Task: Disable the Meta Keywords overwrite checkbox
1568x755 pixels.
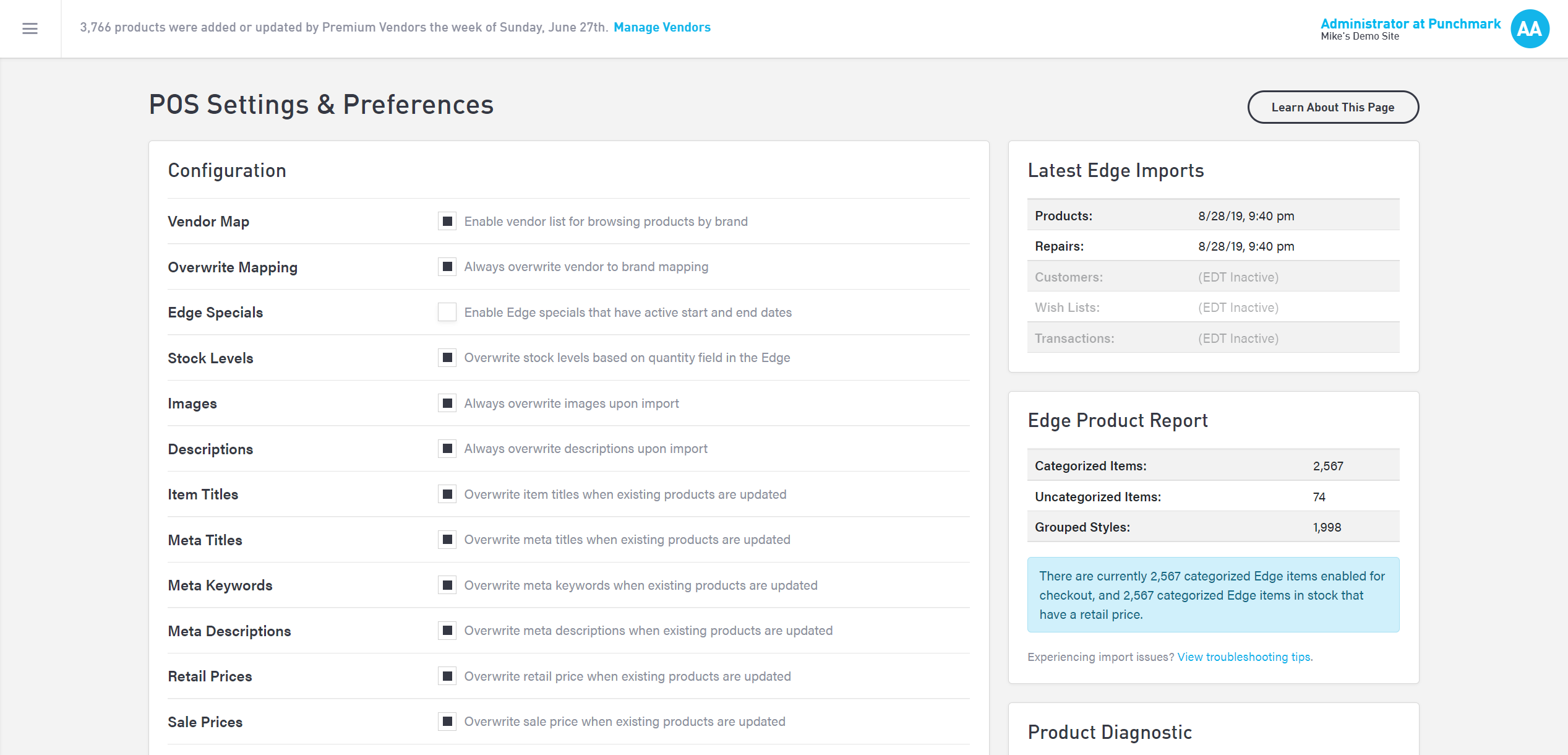Action: click(447, 585)
